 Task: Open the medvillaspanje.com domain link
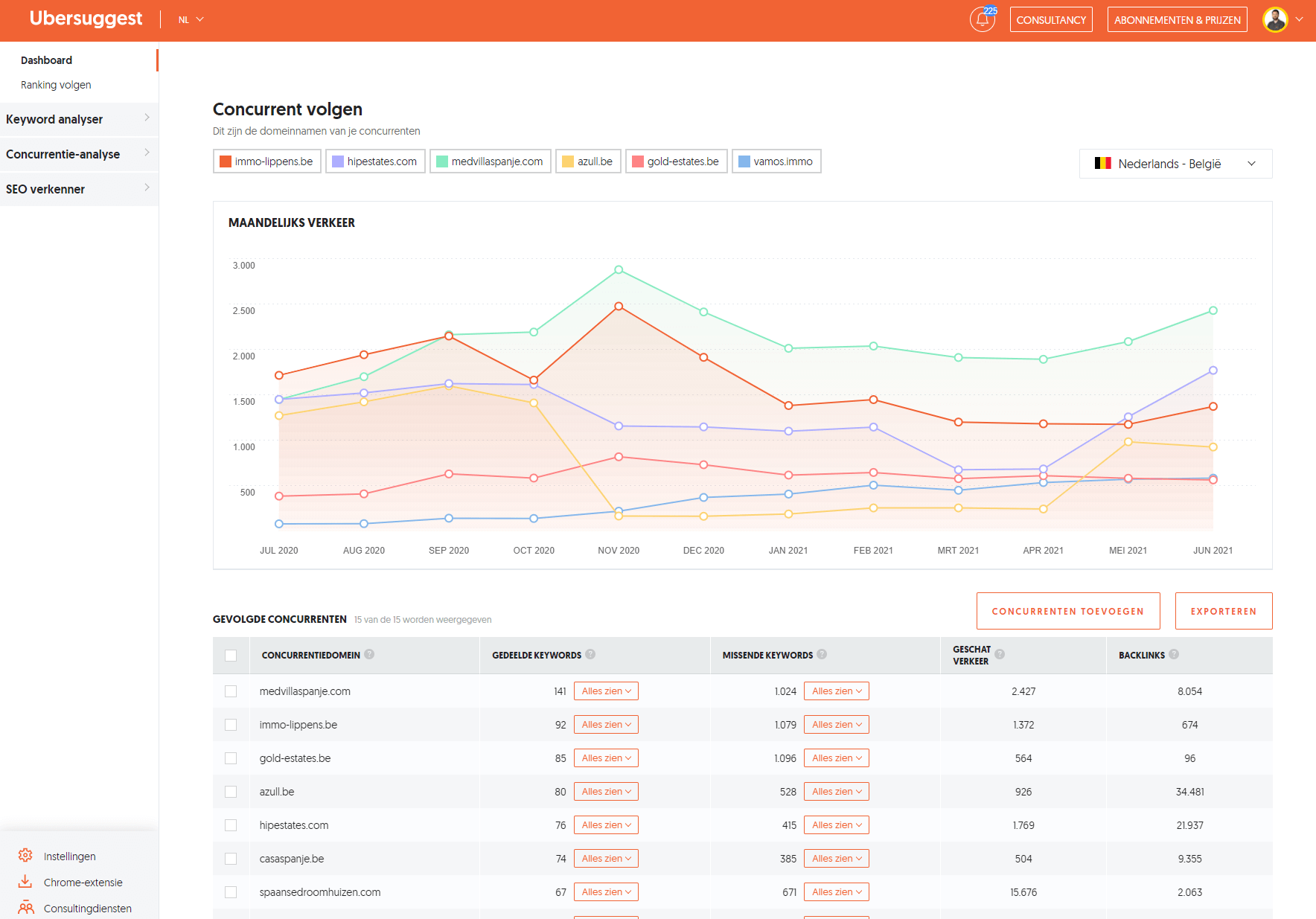[x=304, y=691]
